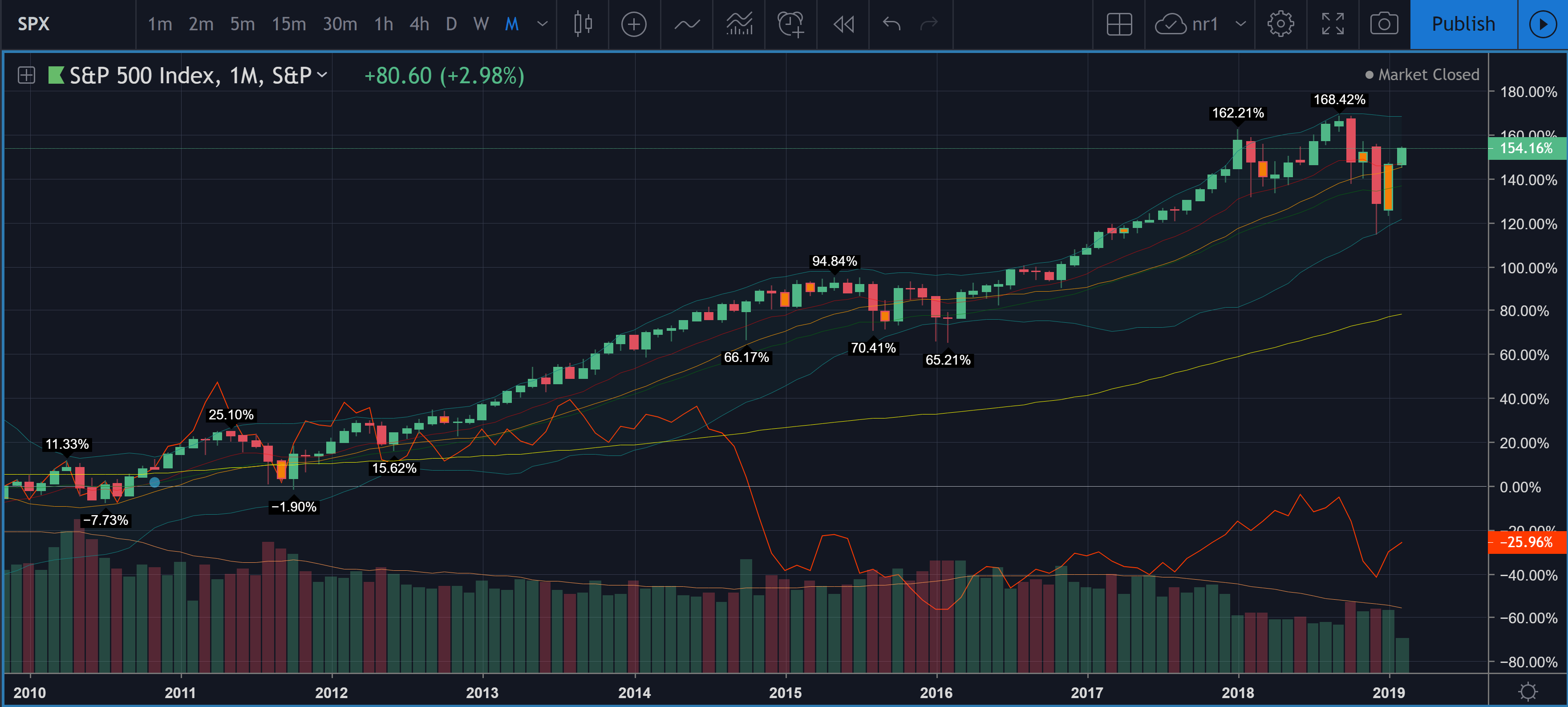Toggle fullscreen mode
Image resolution: width=1568 pixels, height=707 pixels.
[1333, 24]
